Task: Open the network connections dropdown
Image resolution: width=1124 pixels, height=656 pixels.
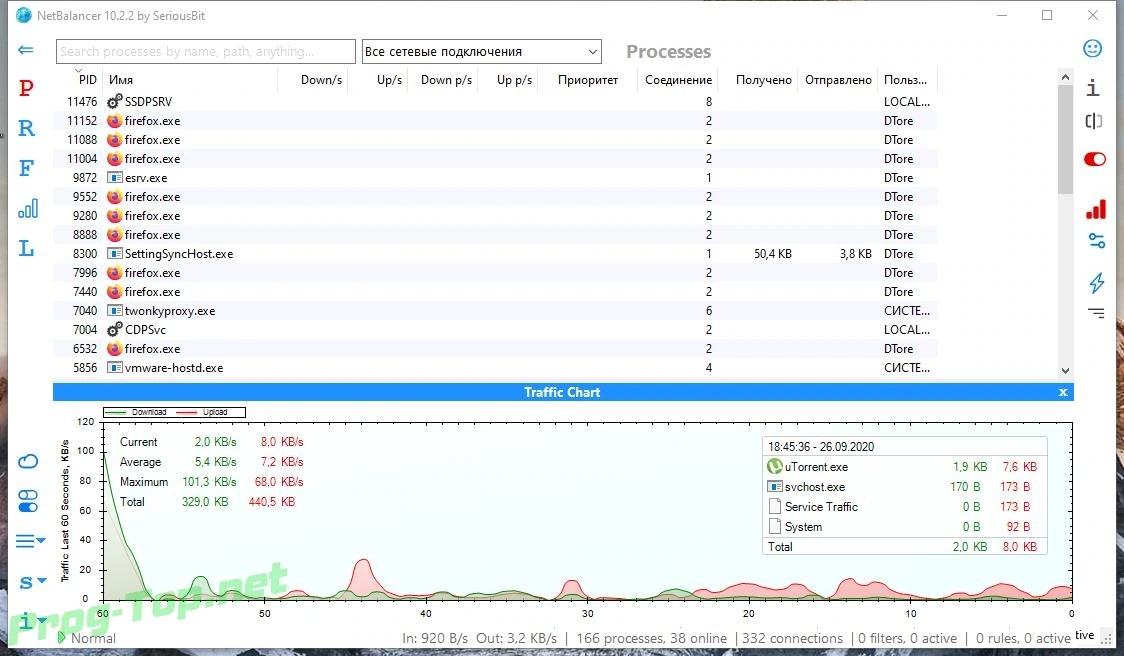Action: tap(482, 52)
